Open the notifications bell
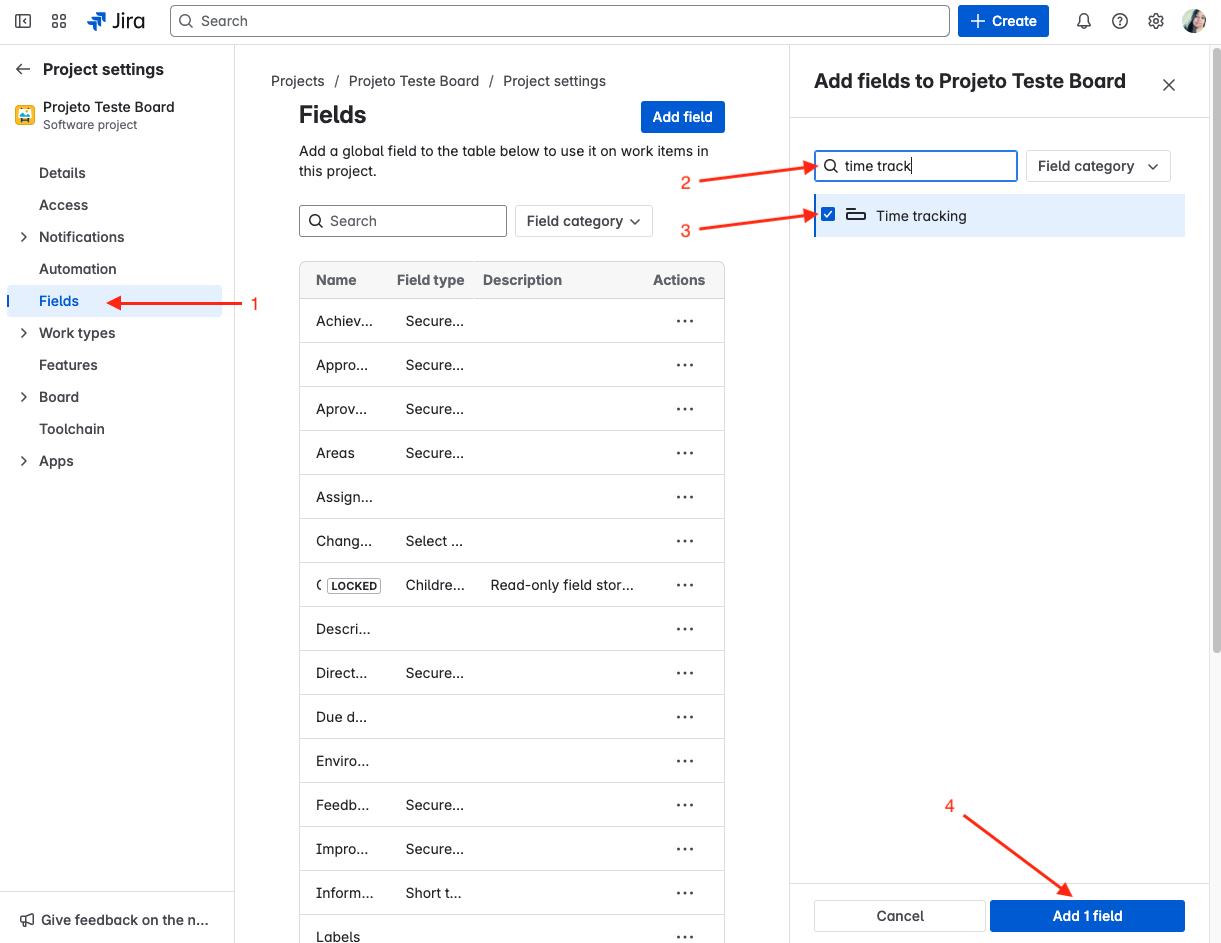 tap(1083, 21)
